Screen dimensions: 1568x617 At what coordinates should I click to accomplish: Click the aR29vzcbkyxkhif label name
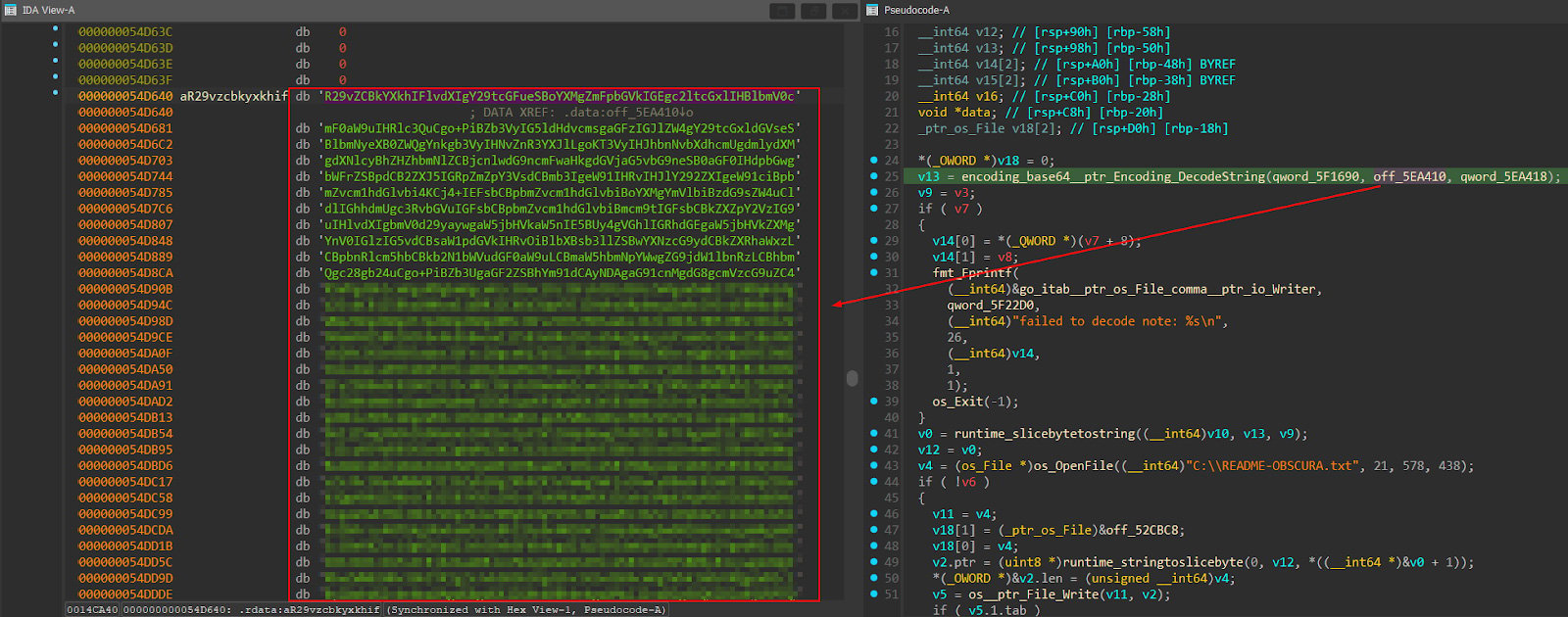tap(233, 97)
